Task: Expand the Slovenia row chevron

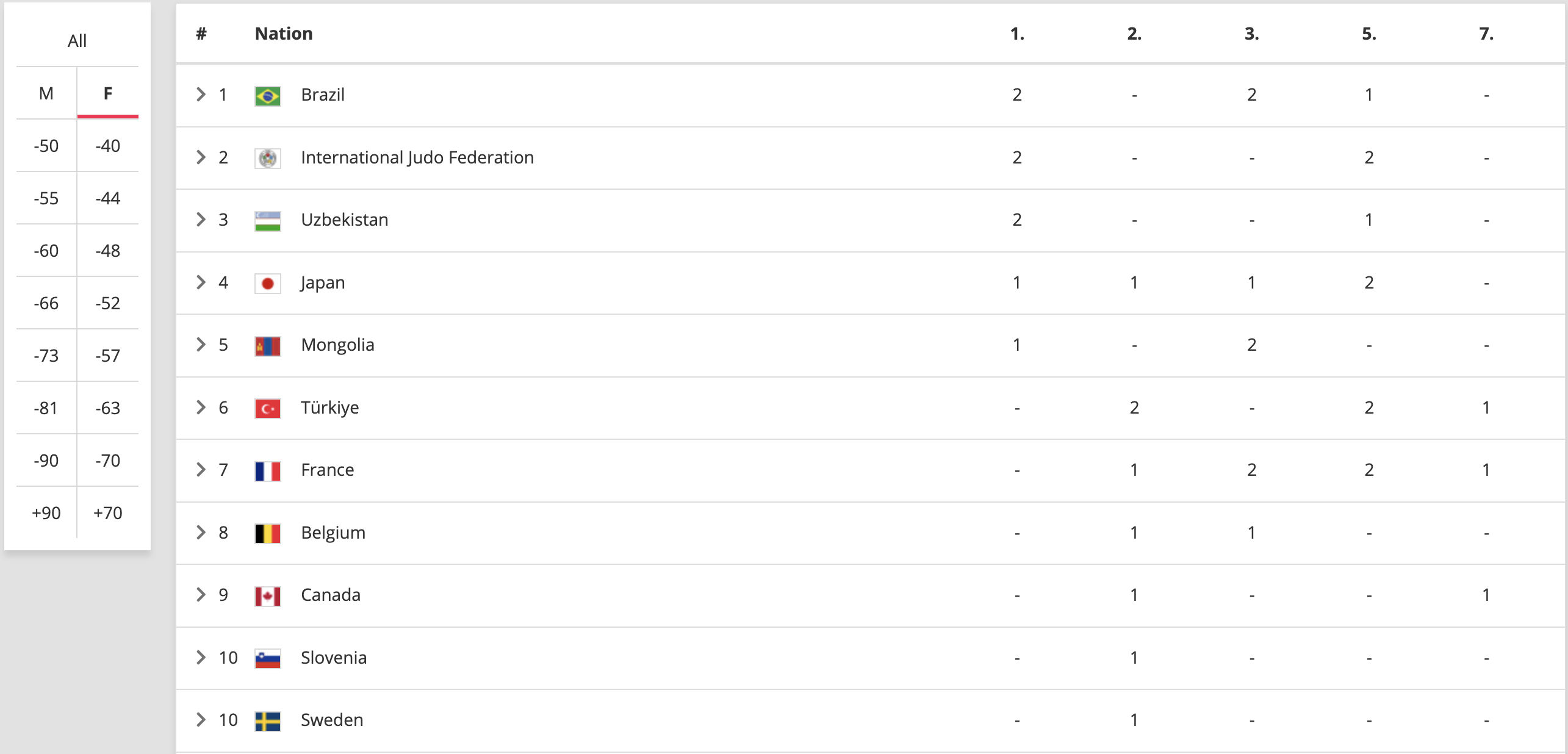Action: tap(201, 658)
